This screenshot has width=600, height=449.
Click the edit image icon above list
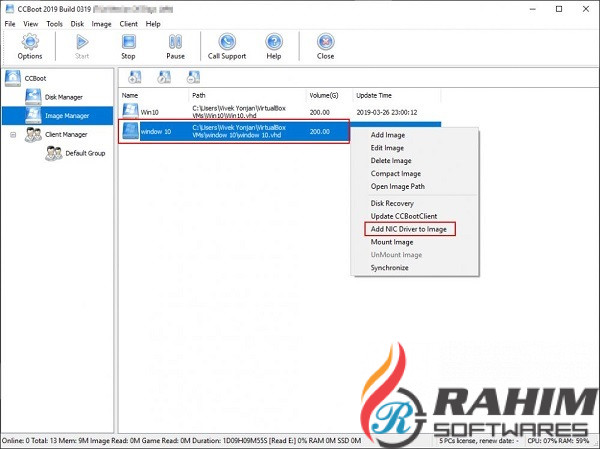tap(164, 77)
